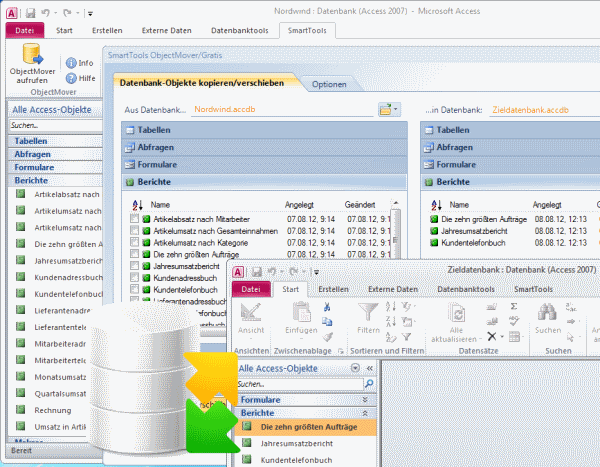Screen dimensions: 600x467
Task: Switch to the Externe Daten tab in Nordwind
Action: click(x=166, y=31)
